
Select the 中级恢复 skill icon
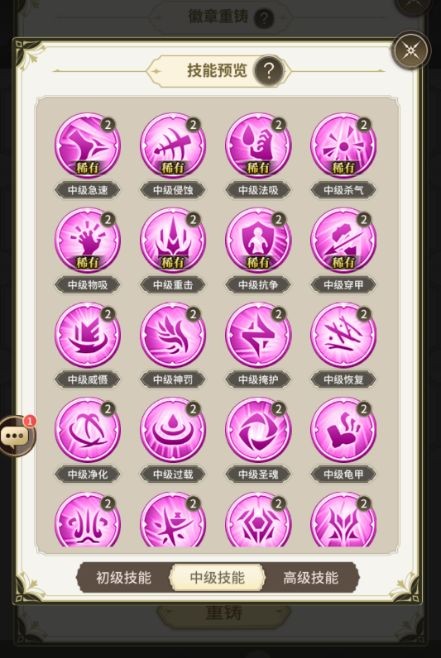(x=343, y=336)
